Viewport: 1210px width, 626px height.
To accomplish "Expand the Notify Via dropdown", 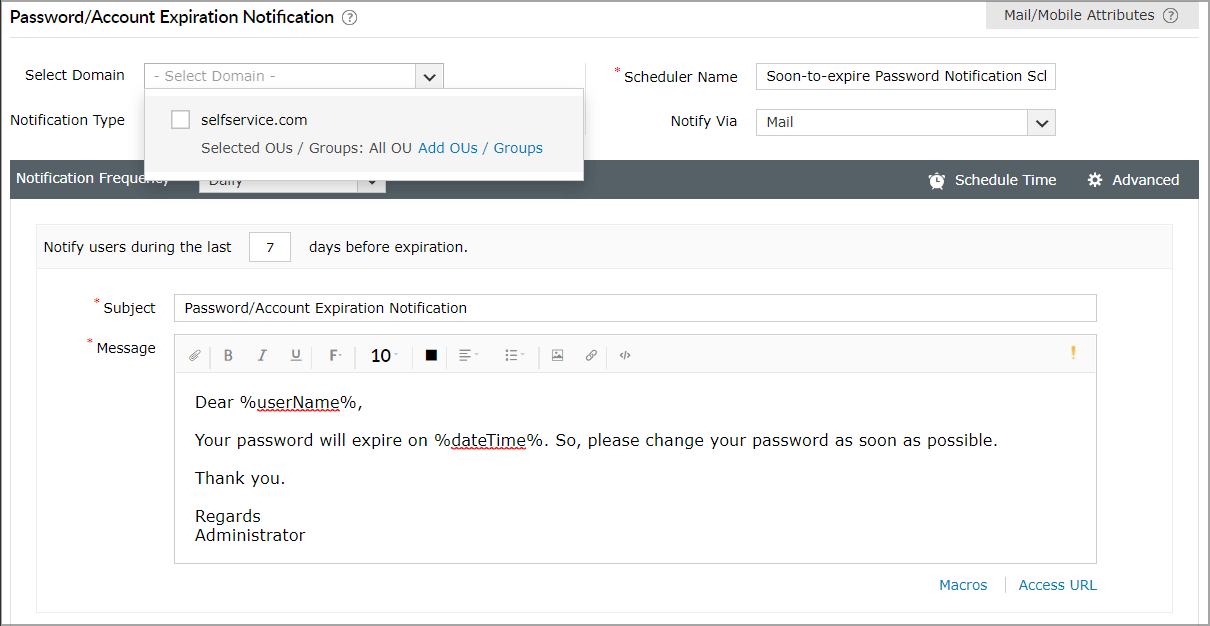I will click(x=1041, y=122).
